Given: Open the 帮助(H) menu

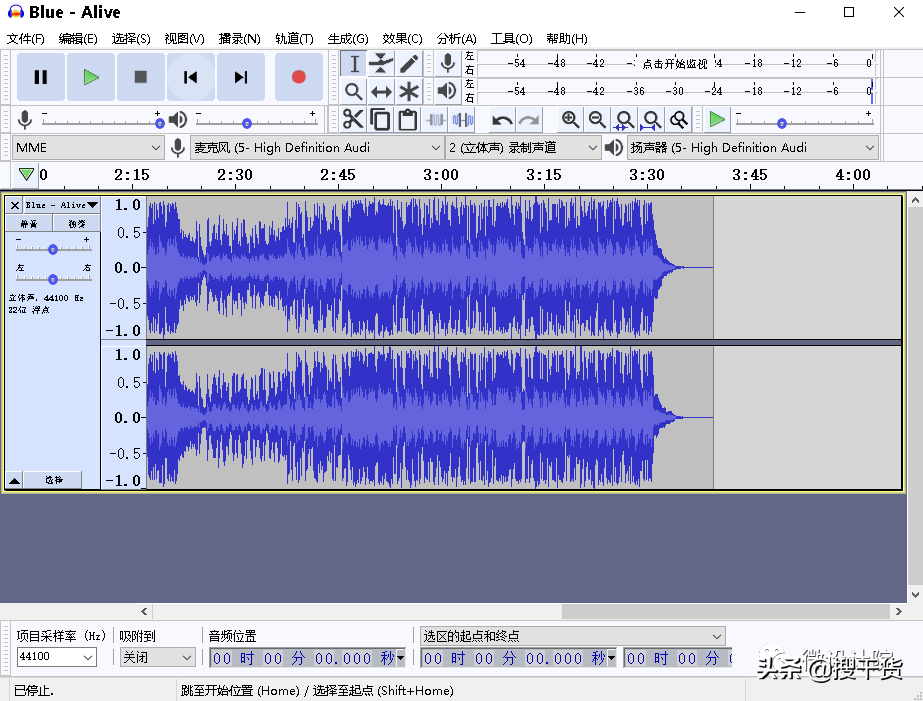Looking at the screenshot, I should coord(566,39).
